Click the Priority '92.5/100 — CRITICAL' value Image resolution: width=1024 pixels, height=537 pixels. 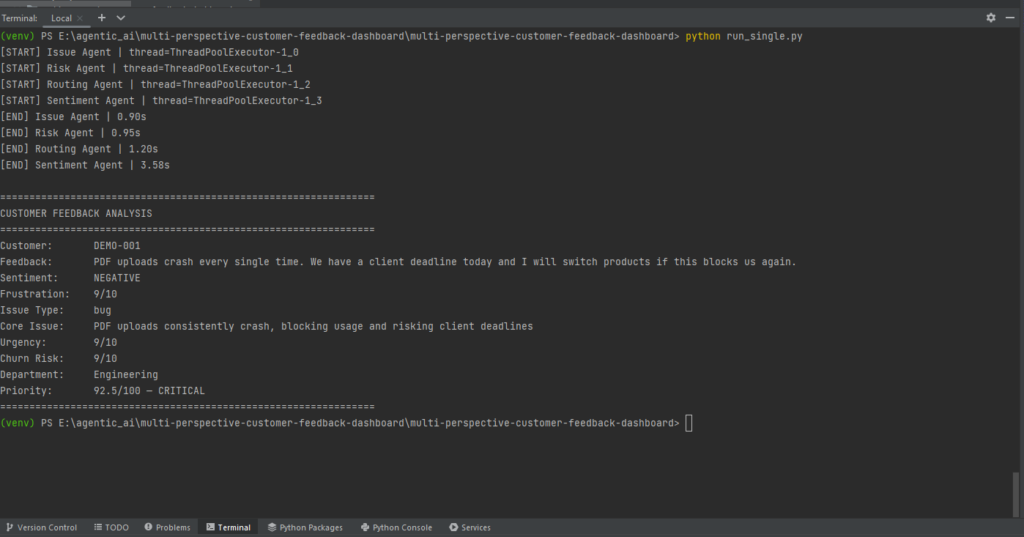[x=149, y=391]
